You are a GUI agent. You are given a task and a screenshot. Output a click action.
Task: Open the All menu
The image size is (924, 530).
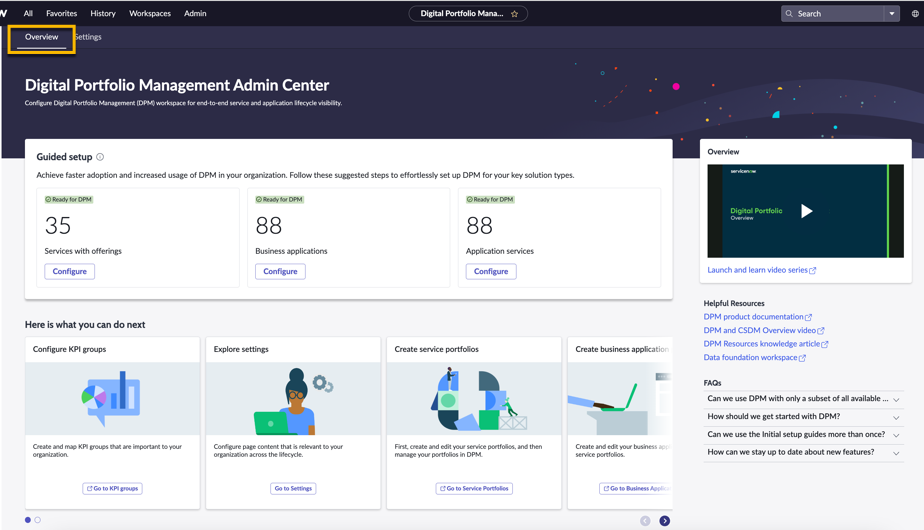tap(28, 13)
